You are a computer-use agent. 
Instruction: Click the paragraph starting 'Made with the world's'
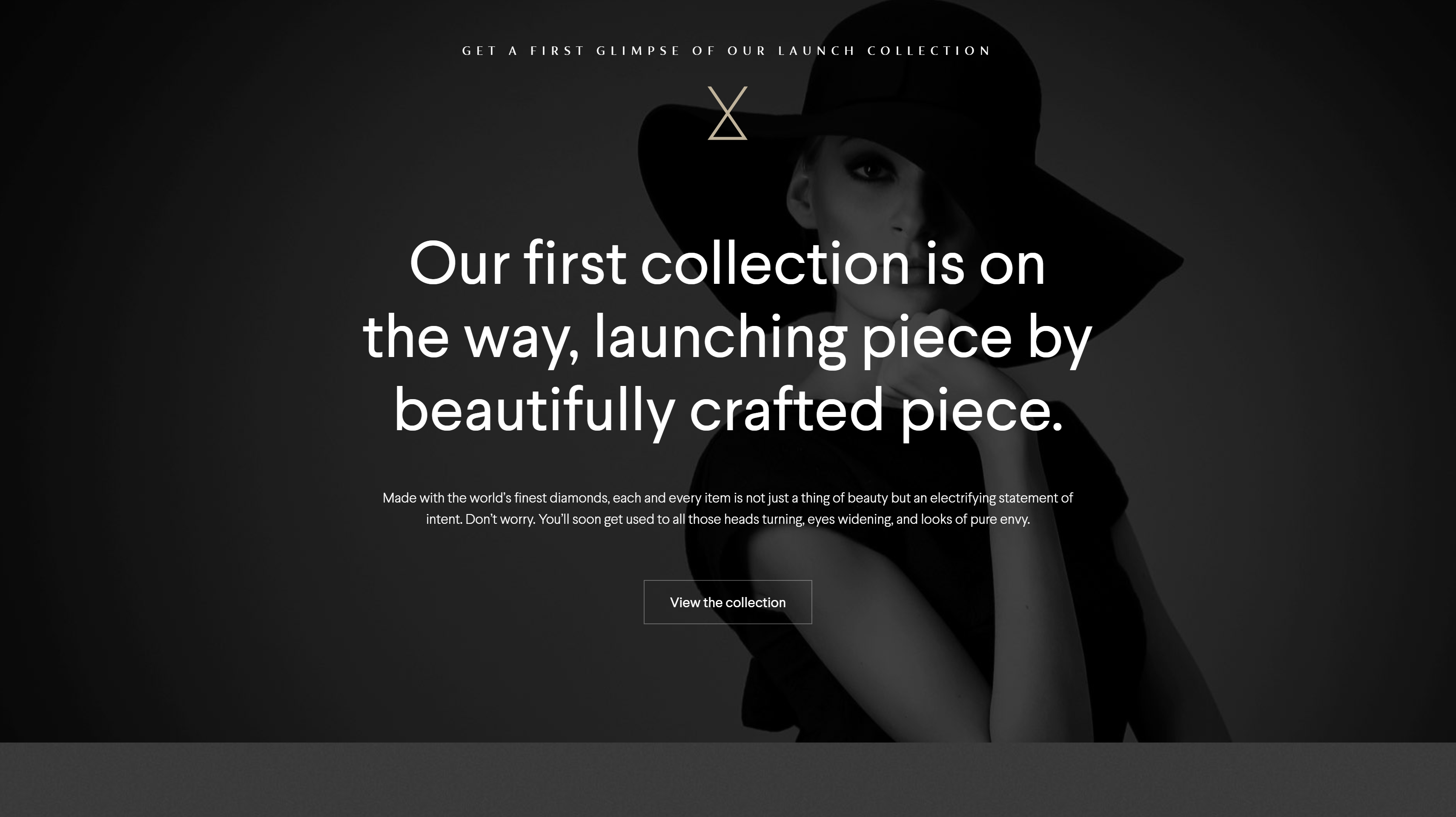[x=728, y=508]
